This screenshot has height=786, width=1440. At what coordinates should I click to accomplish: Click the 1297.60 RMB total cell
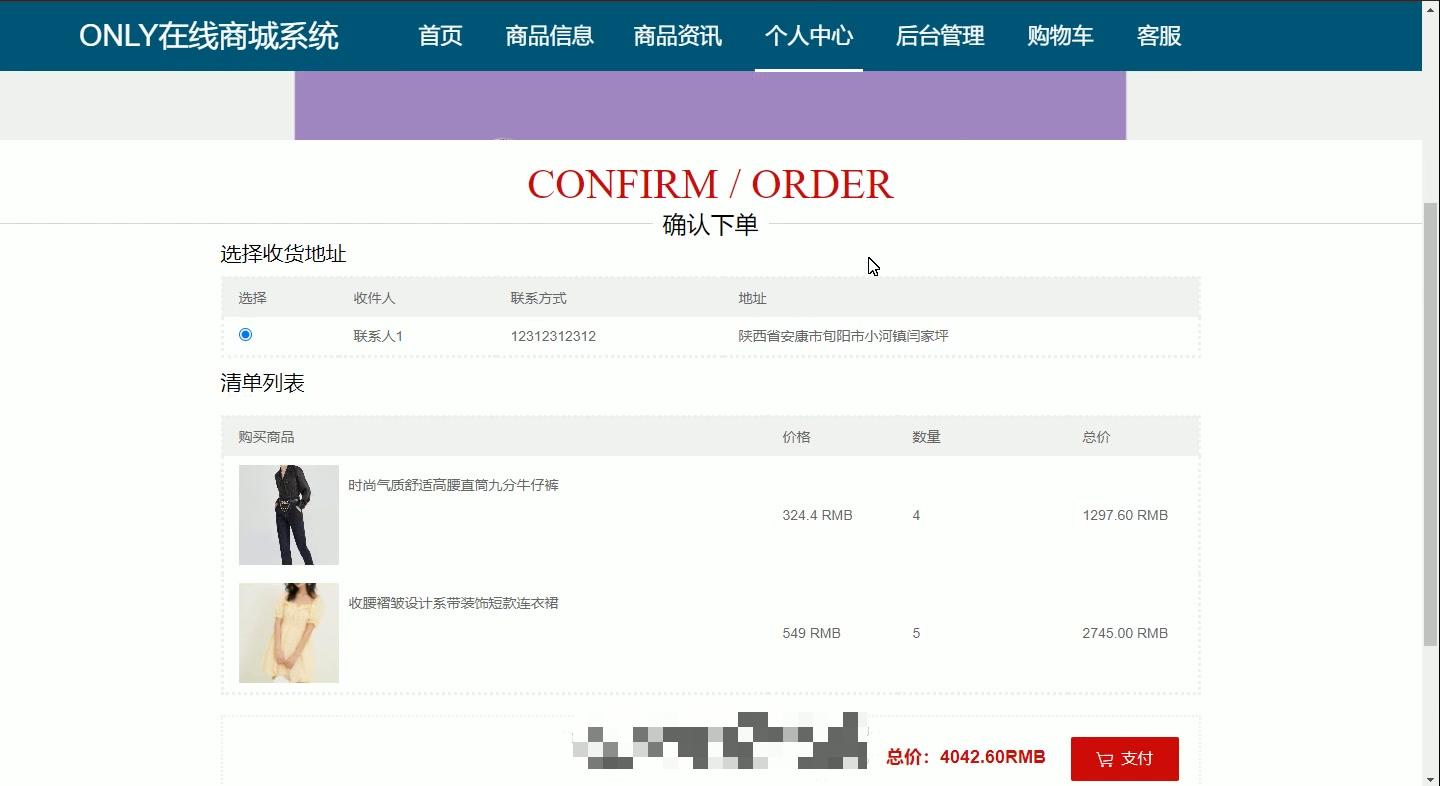pyautogui.click(x=1125, y=515)
